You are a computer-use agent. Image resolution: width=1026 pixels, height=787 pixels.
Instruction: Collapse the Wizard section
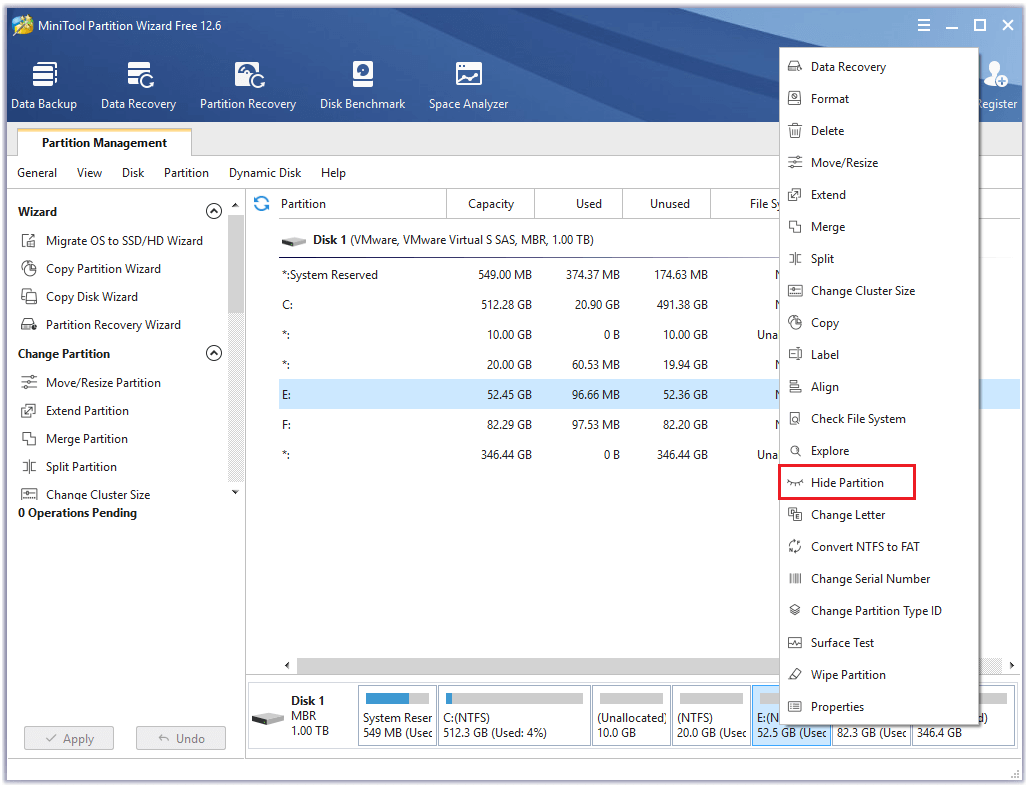214,211
